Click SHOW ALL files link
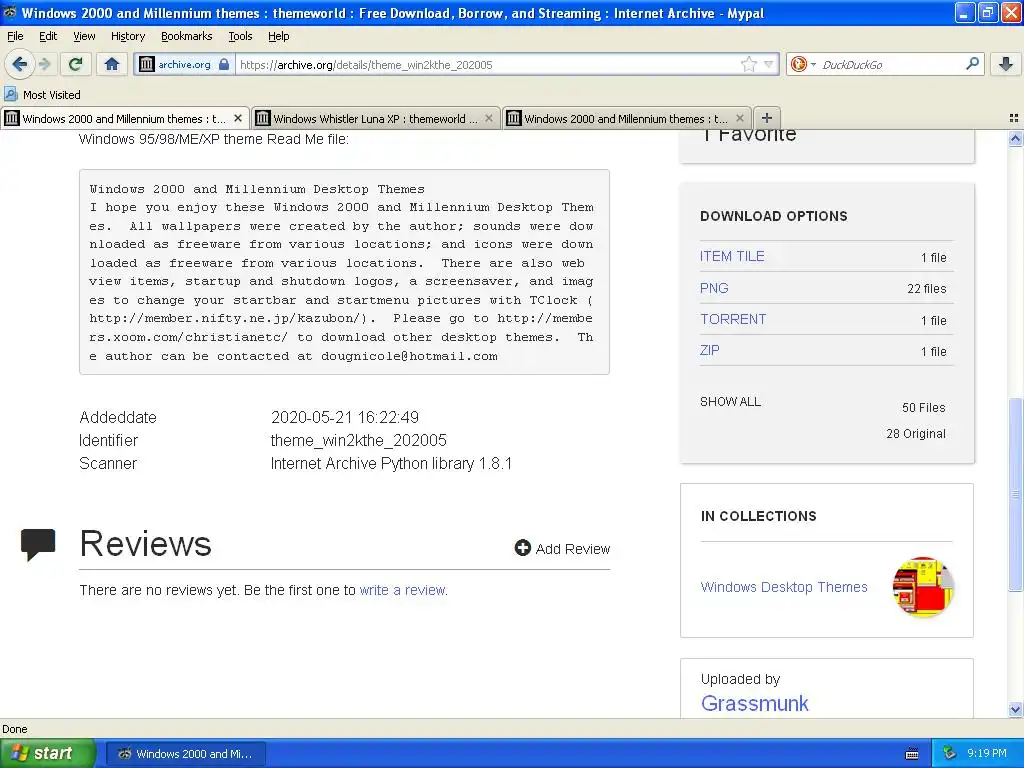This screenshot has height=768, width=1024. [x=730, y=402]
